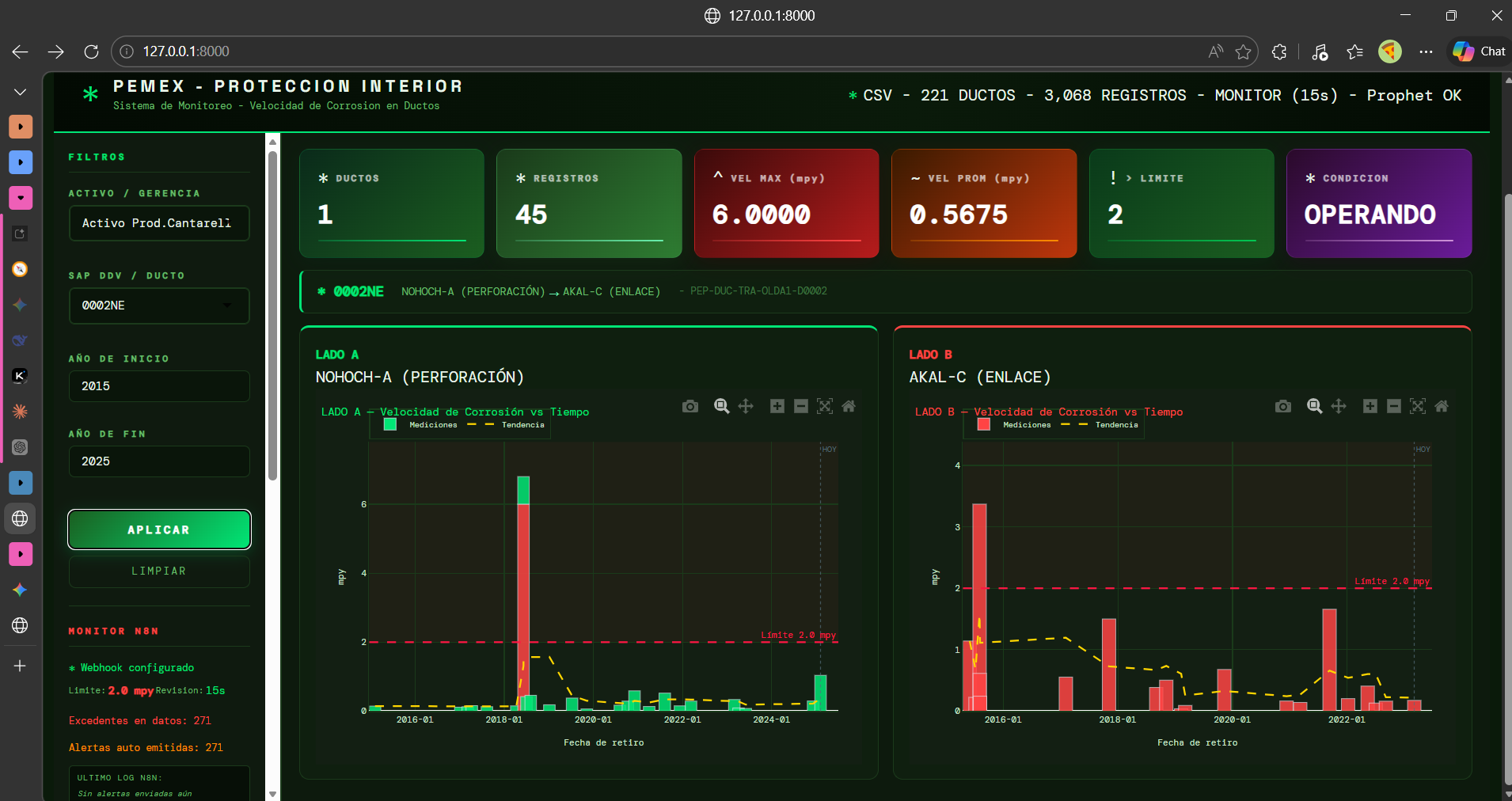Add this page to favorites star
The image size is (1512, 801).
coord(1243,51)
